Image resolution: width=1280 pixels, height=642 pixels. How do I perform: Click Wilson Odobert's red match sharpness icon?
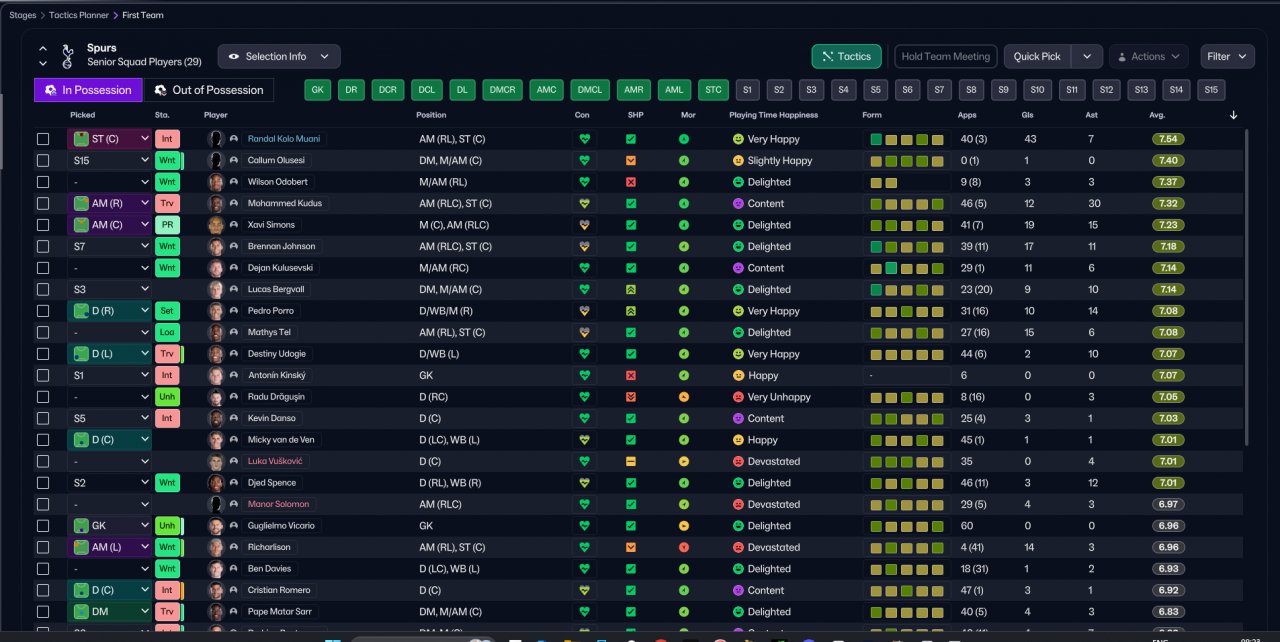coord(631,182)
